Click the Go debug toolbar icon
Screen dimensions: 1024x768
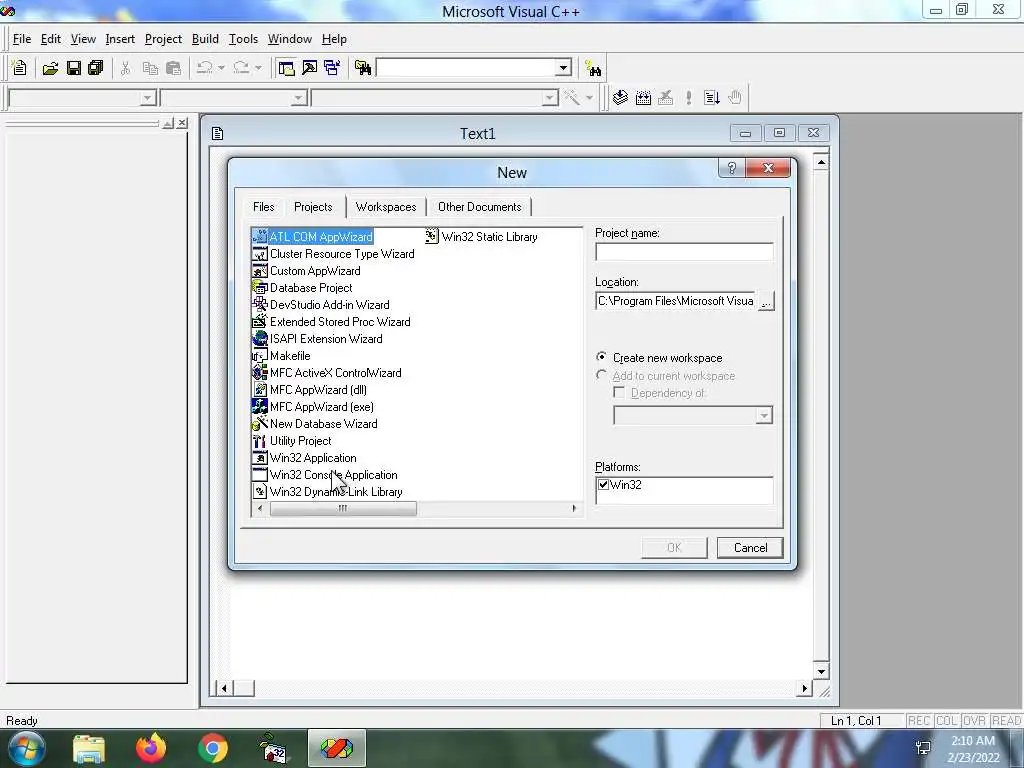coord(712,98)
